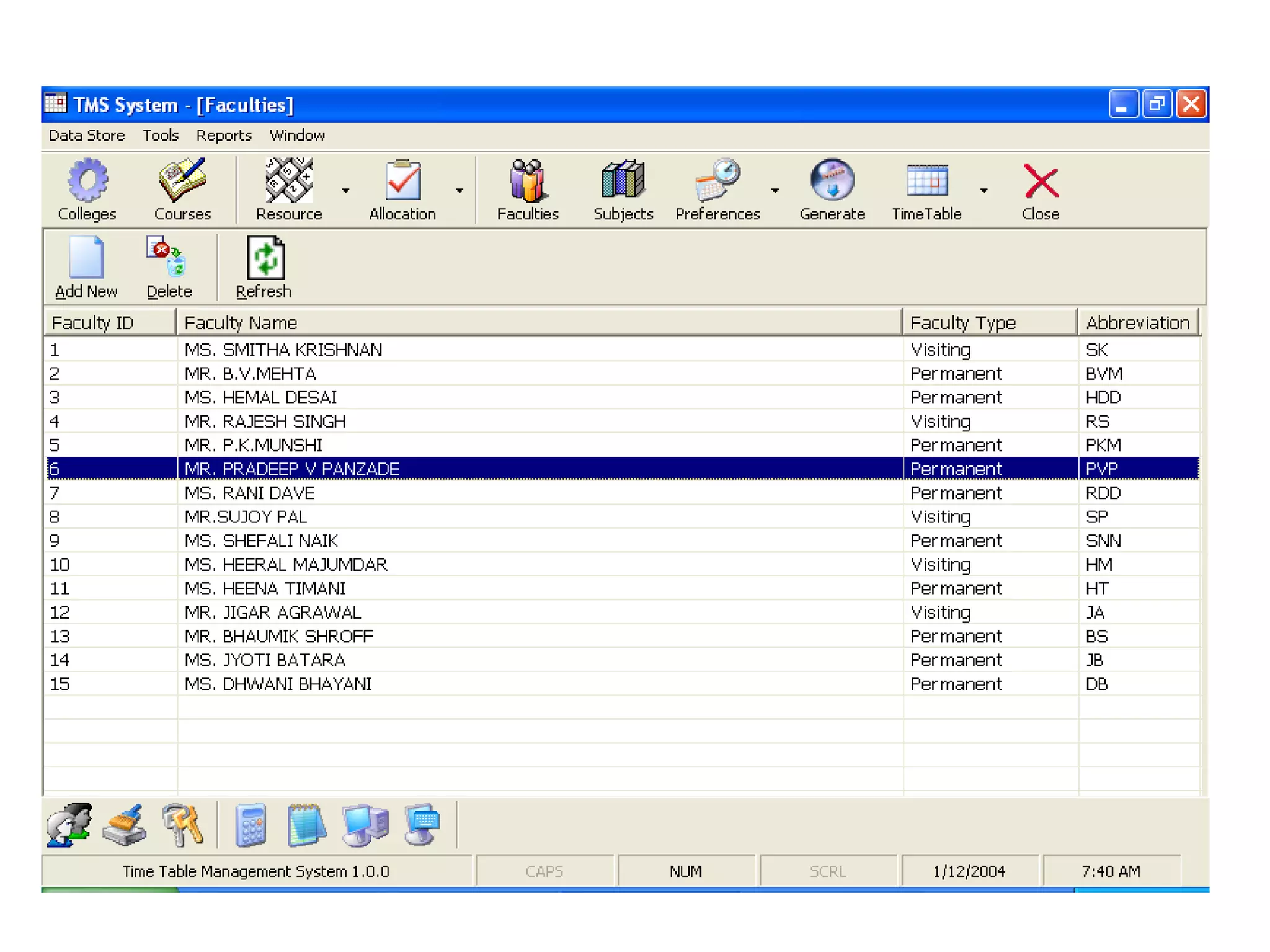Viewport: 1270px width, 952px height.
Task: Select row MR. BHAUMIK SHROFF
Action: [622, 636]
